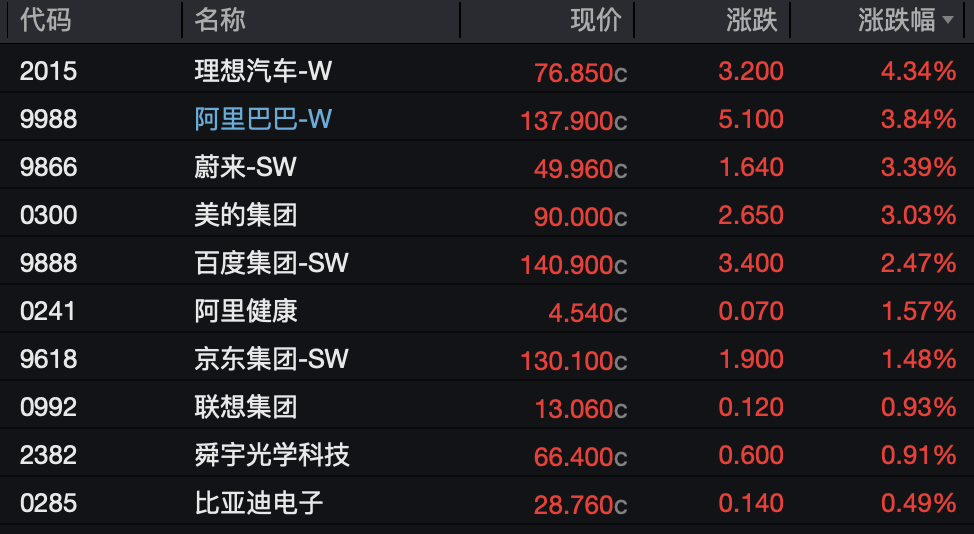Screen dimensions: 974x534
Task: Sort table by 名称 column header
Action: [x=220, y=20]
